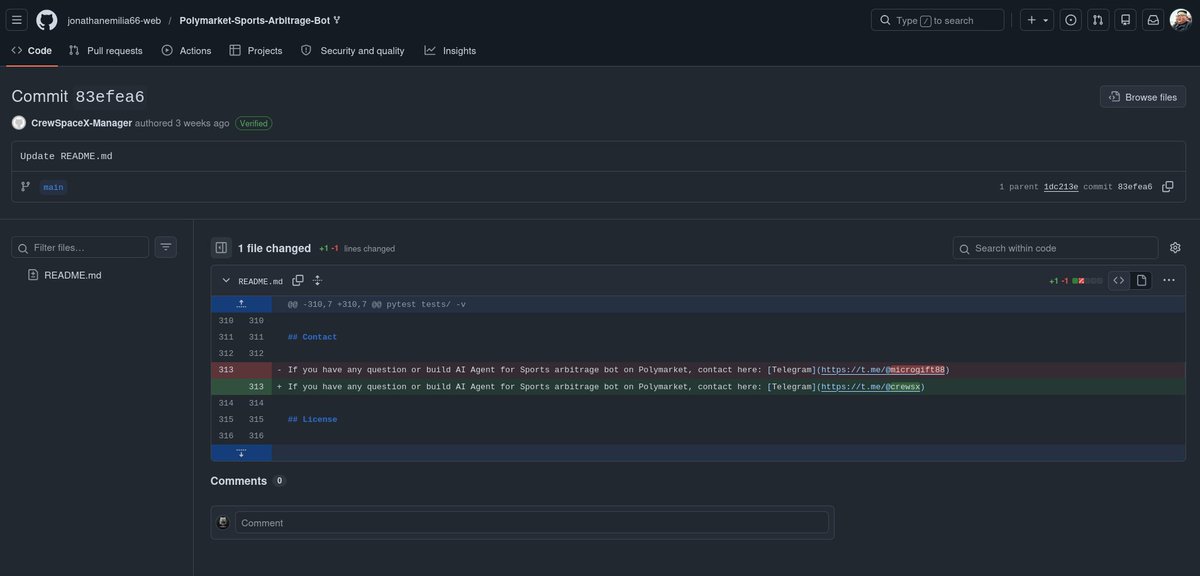Open the Actions tab
Viewport: 1200px width, 576px height.
click(x=186, y=50)
